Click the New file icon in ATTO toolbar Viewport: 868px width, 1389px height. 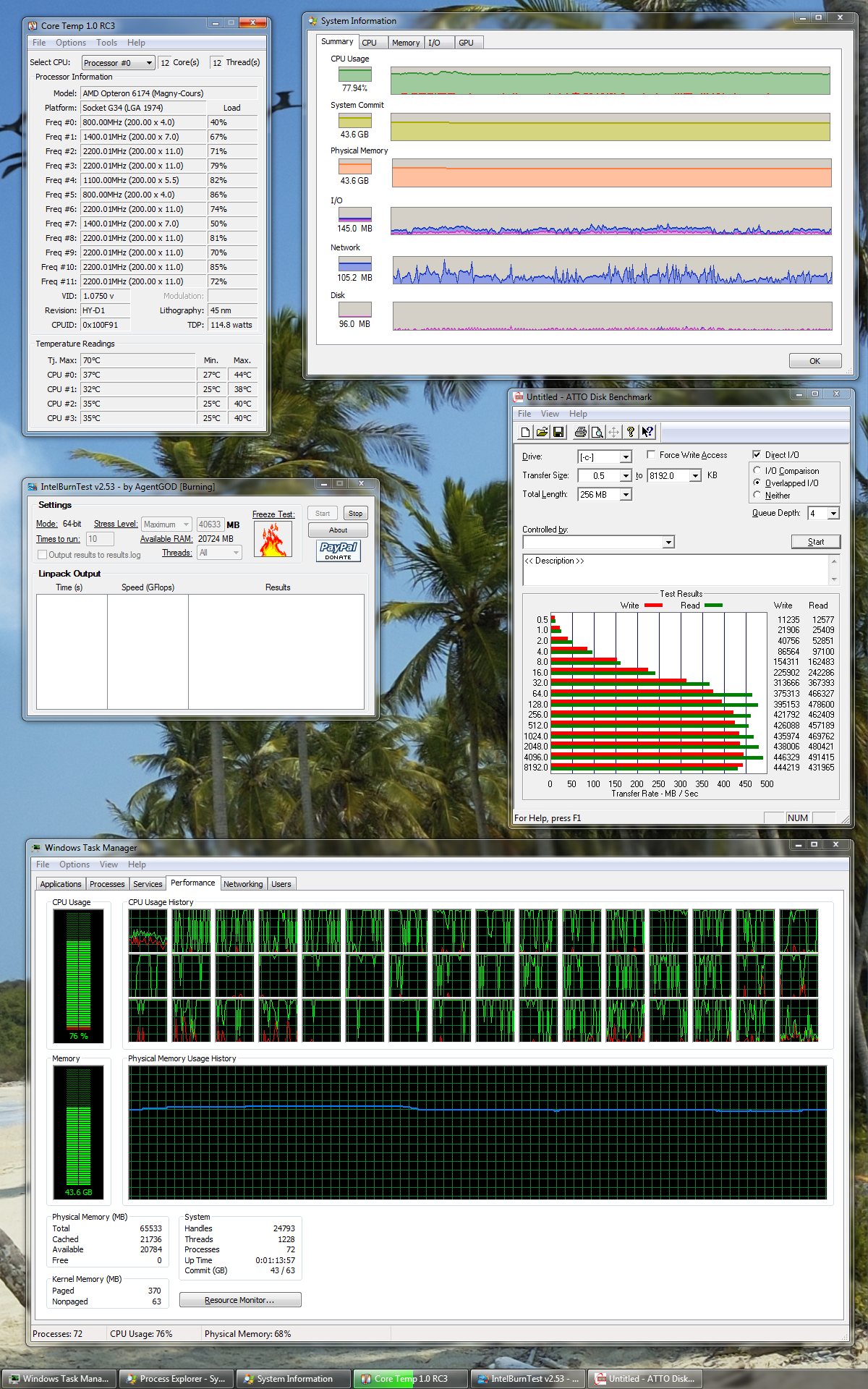[525, 432]
